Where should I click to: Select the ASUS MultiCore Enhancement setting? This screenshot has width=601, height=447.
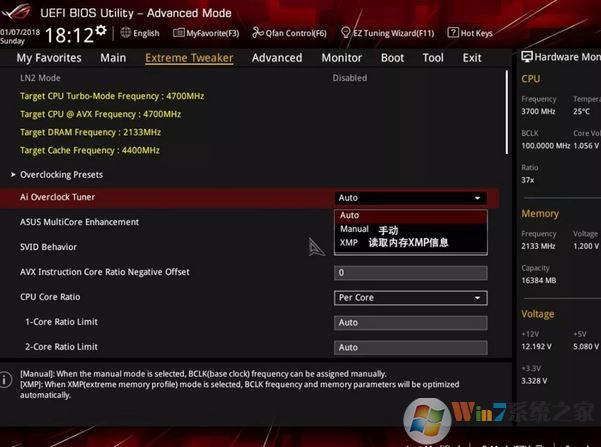coord(80,222)
